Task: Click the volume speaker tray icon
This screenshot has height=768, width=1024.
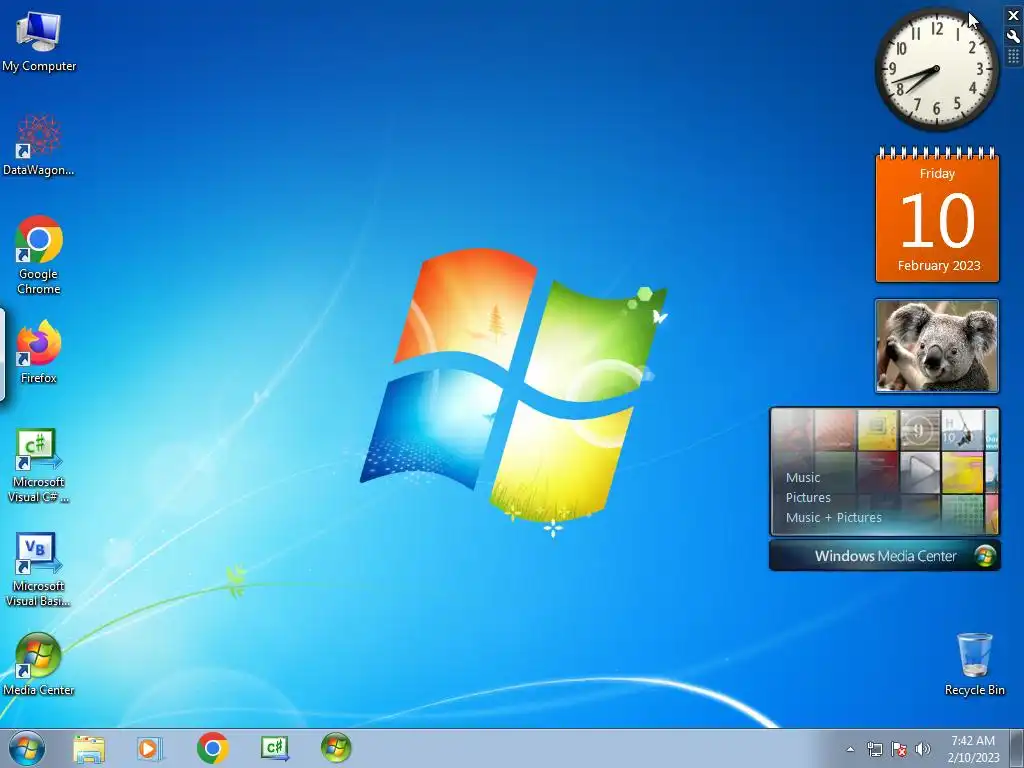Action: coord(923,749)
